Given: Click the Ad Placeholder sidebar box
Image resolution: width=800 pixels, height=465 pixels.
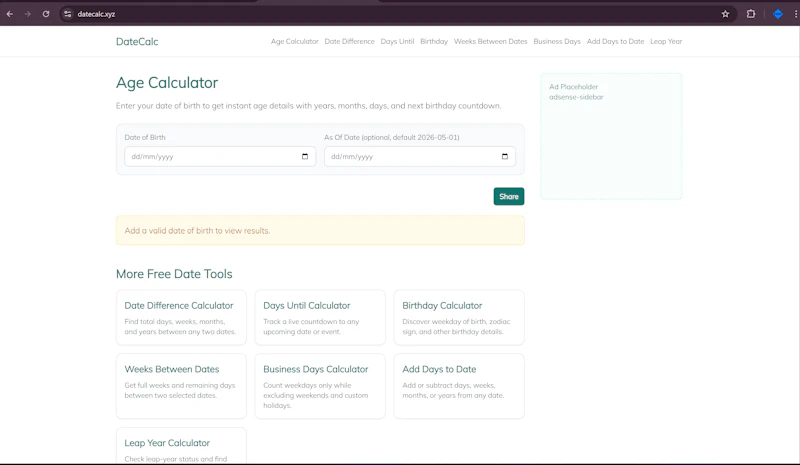Looking at the screenshot, I should coord(611,136).
